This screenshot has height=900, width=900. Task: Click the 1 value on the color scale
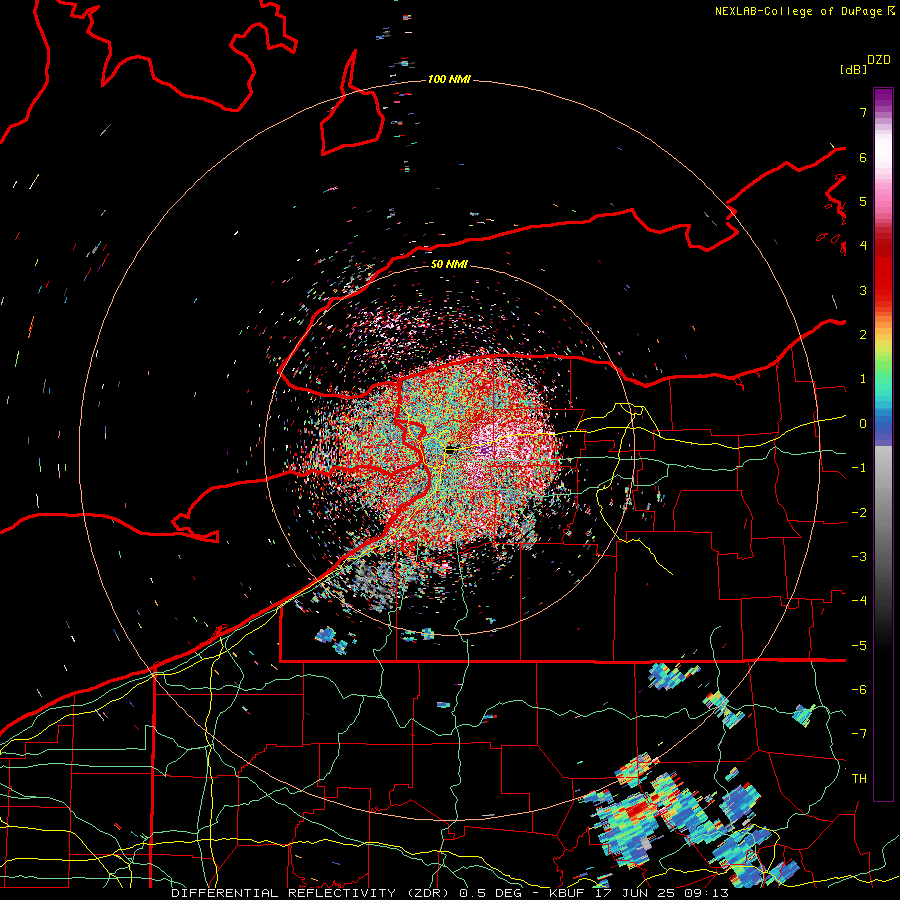click(x=863, y=379)
